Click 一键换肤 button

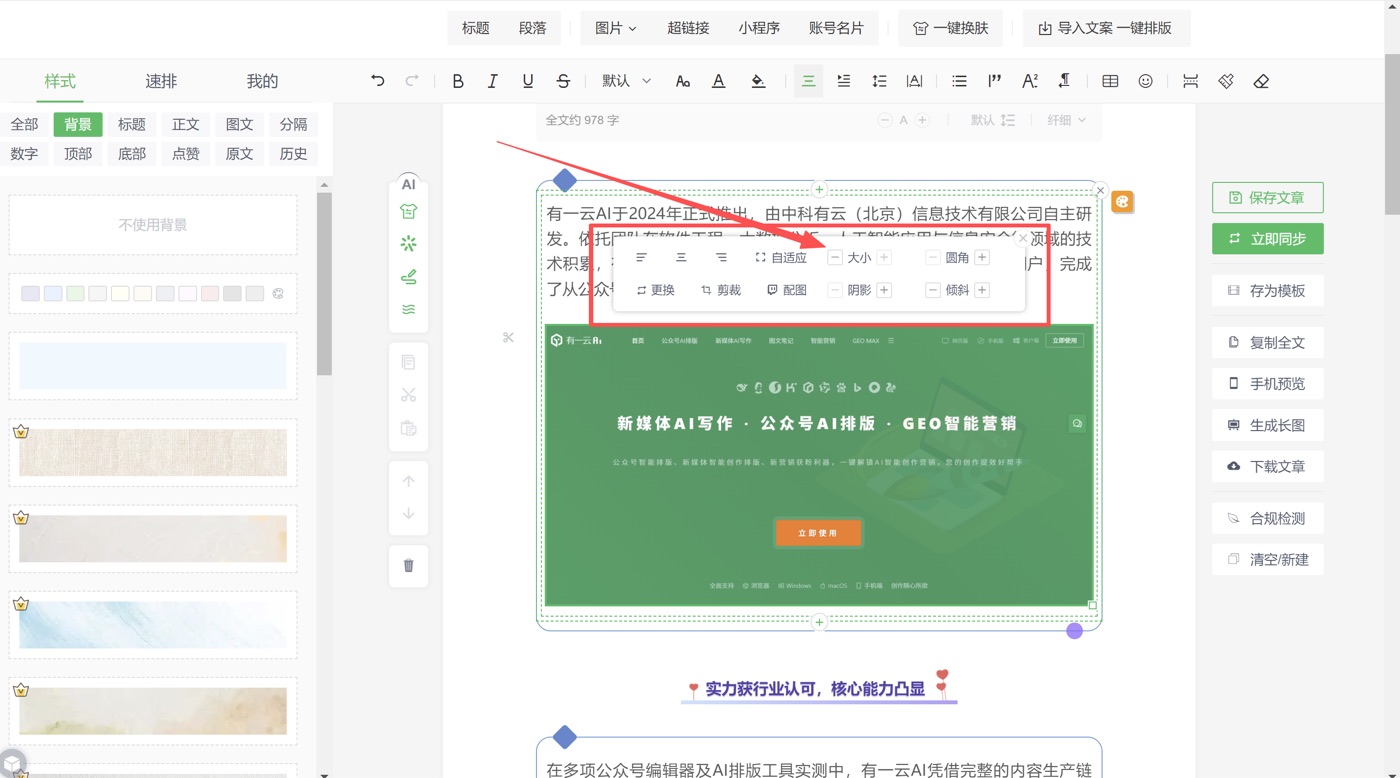[x=951, y=28]
